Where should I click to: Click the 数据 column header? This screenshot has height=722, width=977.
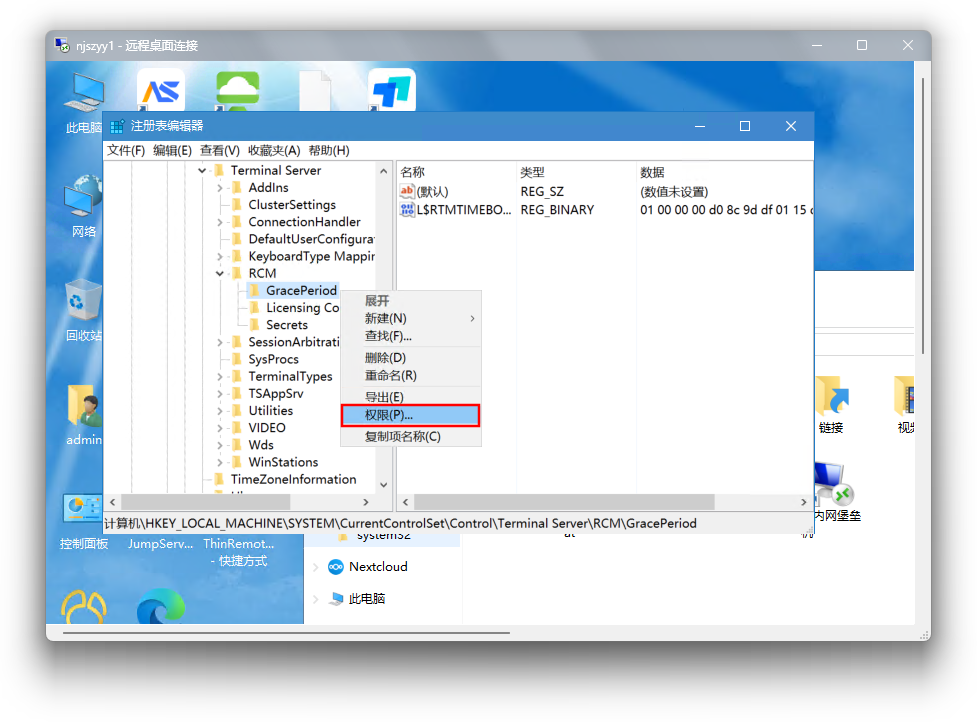click(x=652, y=172)
